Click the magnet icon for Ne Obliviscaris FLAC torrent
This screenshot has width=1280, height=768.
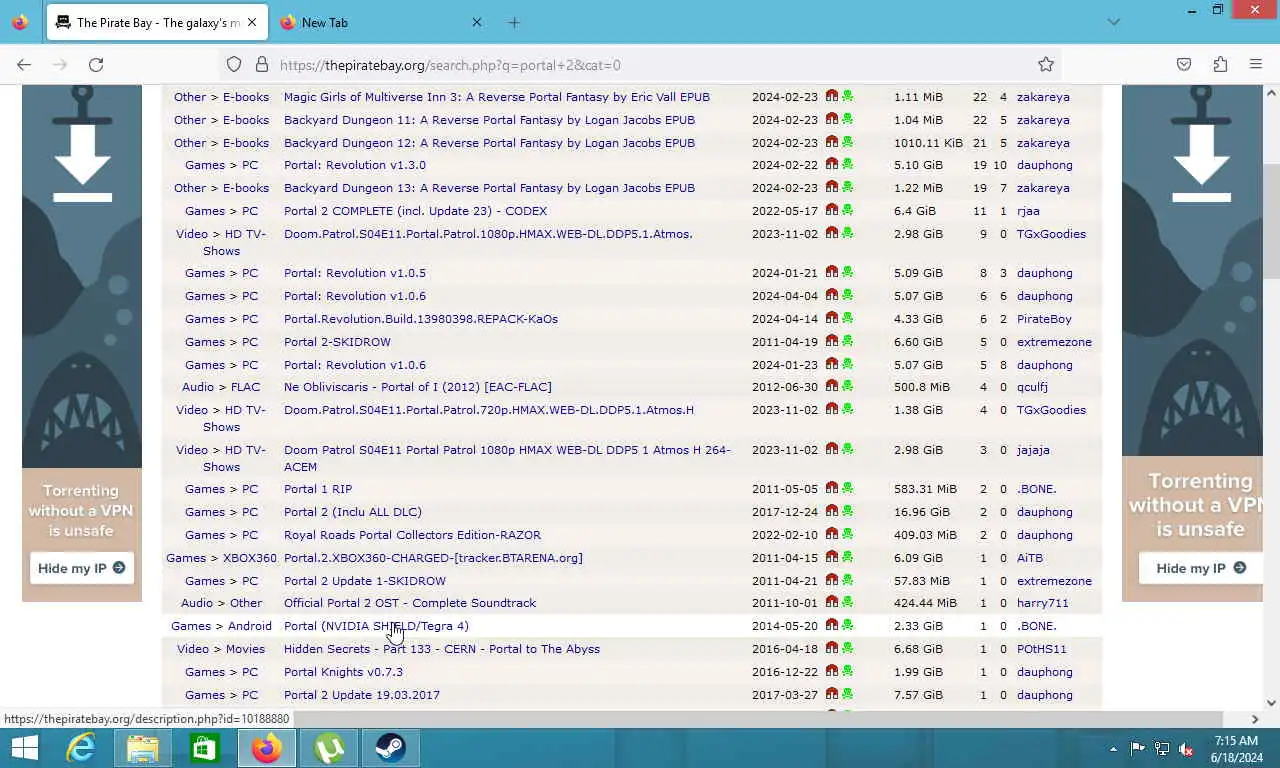(832, 387)
